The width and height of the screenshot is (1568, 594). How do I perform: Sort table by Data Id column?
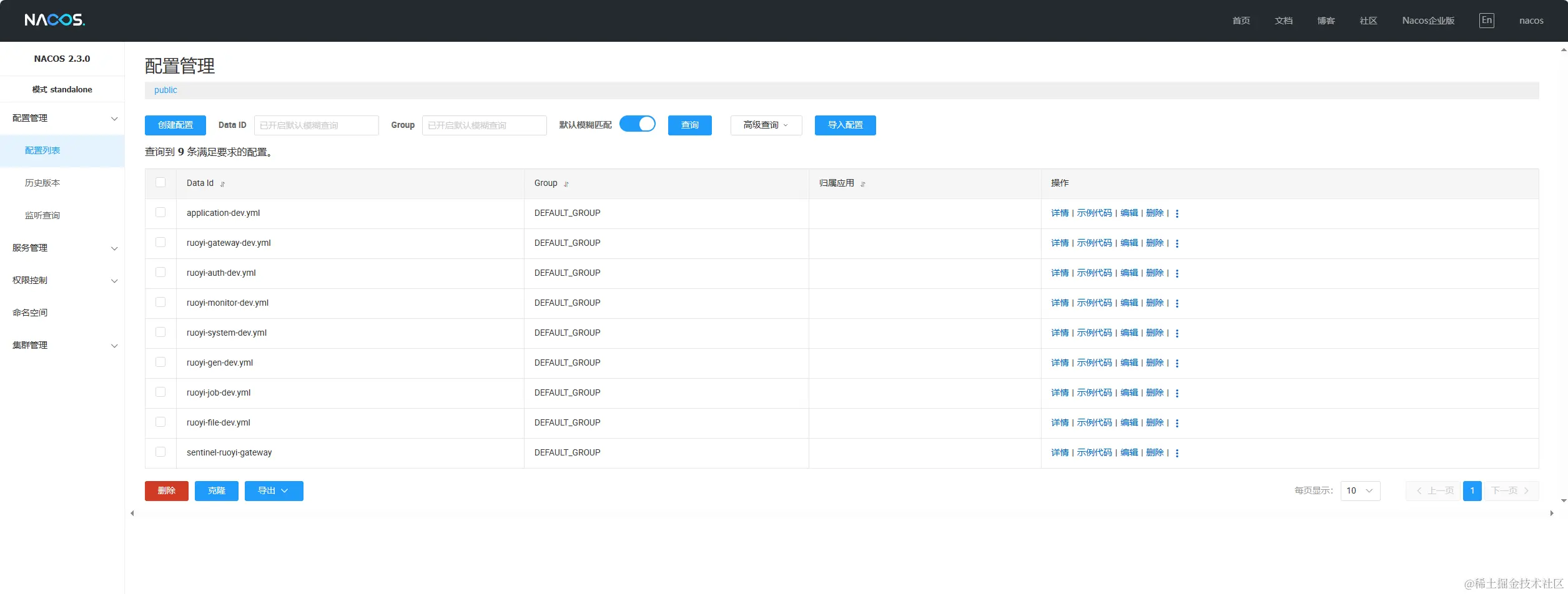point(222,184)
